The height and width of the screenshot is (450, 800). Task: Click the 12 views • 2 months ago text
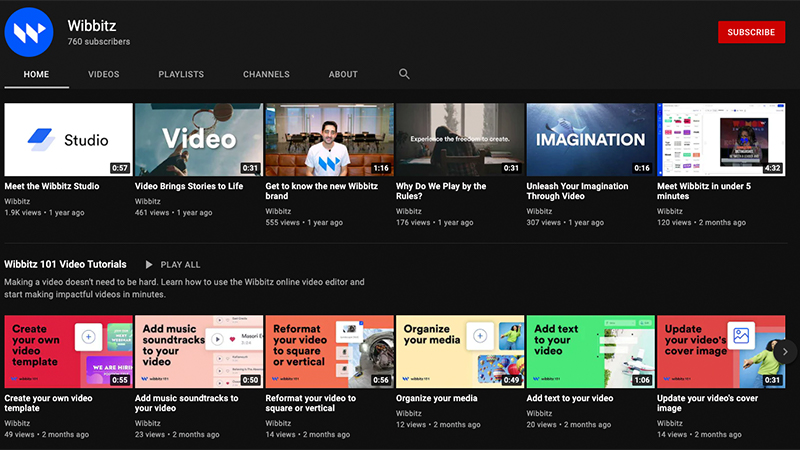438,424
